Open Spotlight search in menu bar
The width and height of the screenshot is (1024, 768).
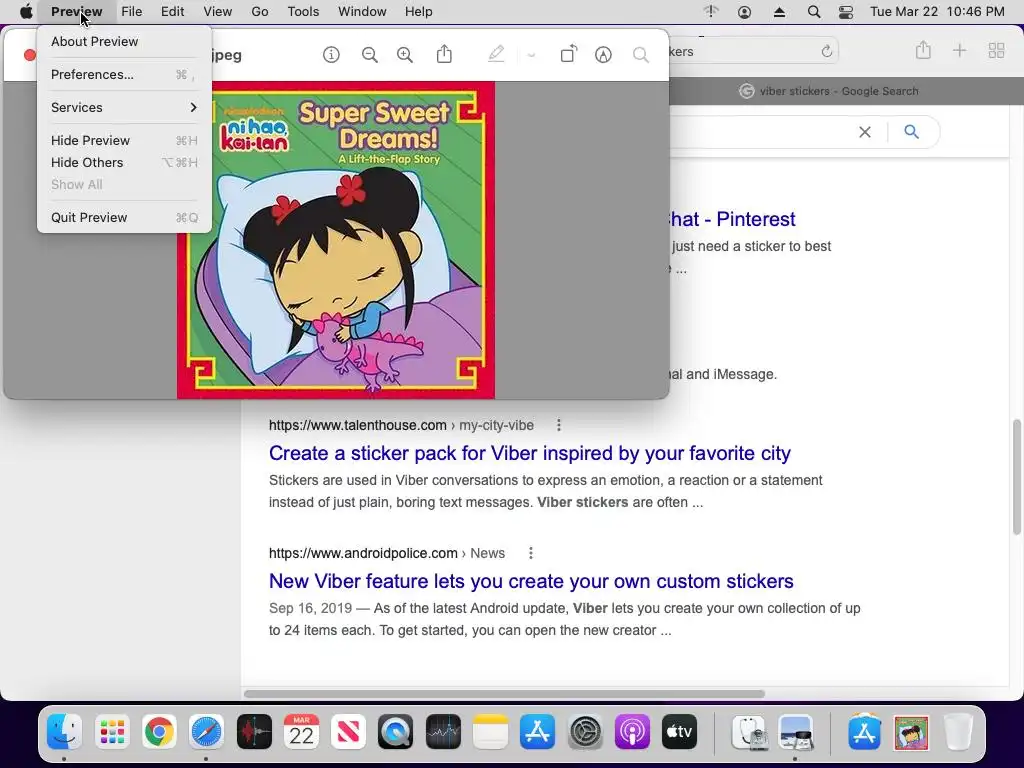814,12
